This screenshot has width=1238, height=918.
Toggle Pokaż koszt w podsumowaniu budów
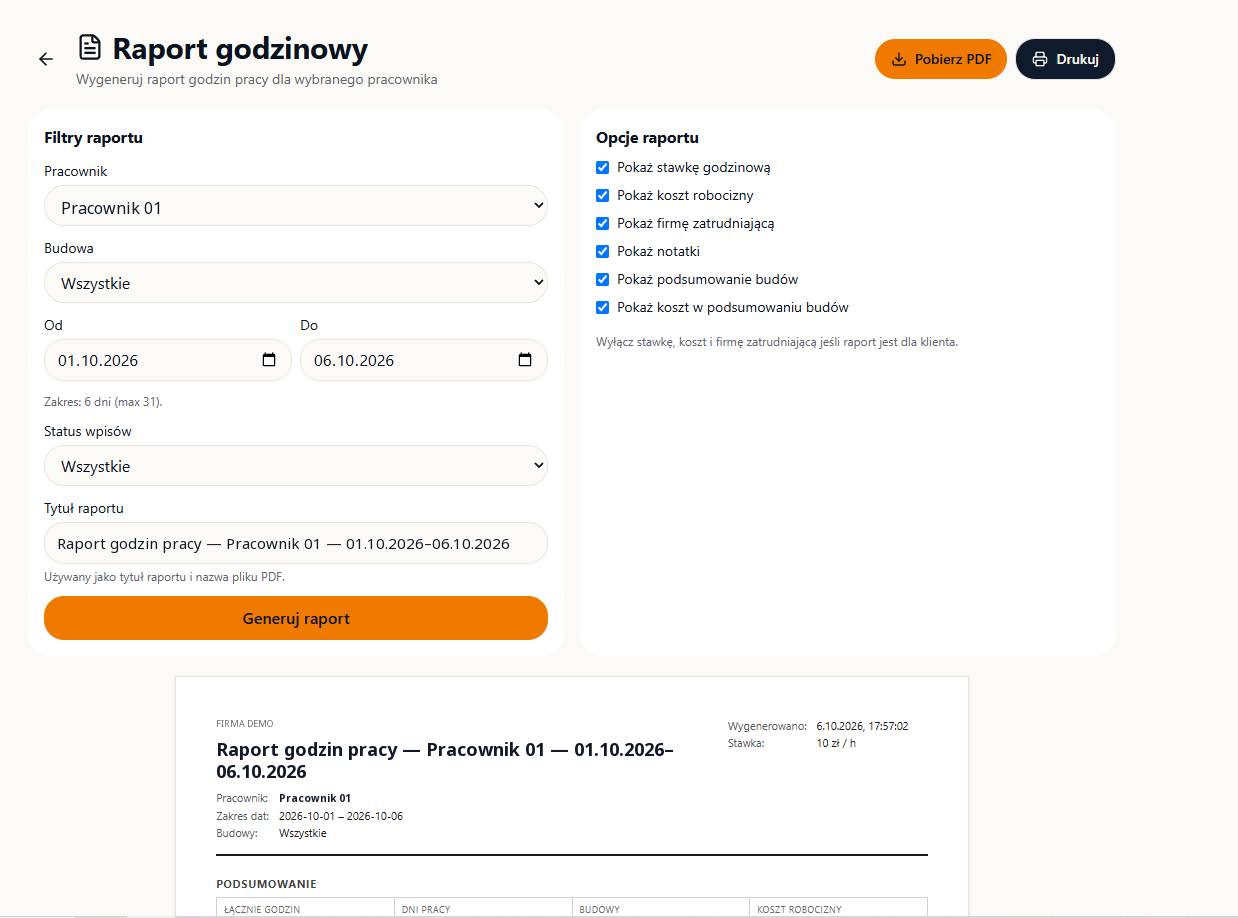tap(602, 307)
